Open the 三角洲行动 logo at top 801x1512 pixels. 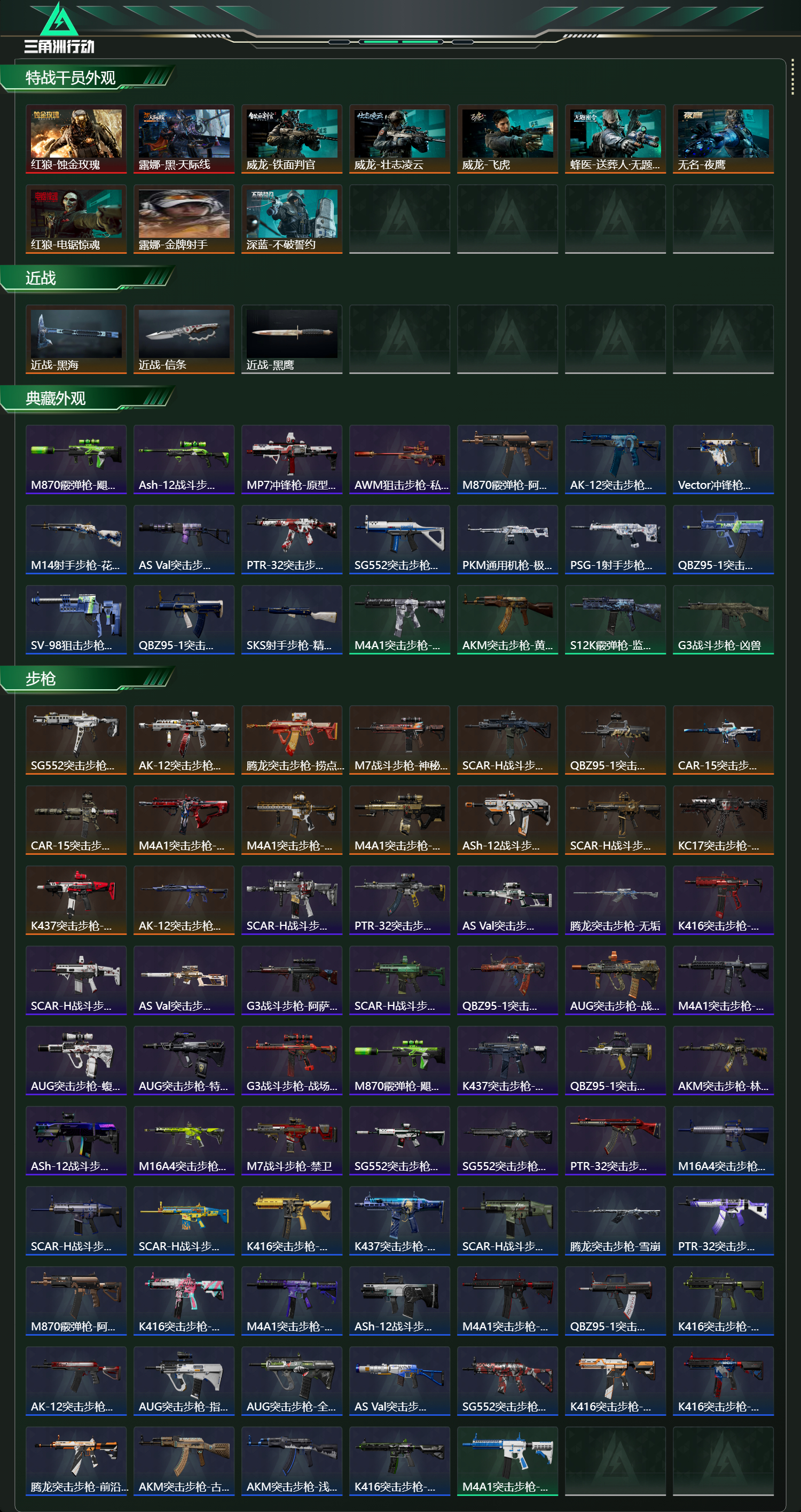[x=59, y=28]
